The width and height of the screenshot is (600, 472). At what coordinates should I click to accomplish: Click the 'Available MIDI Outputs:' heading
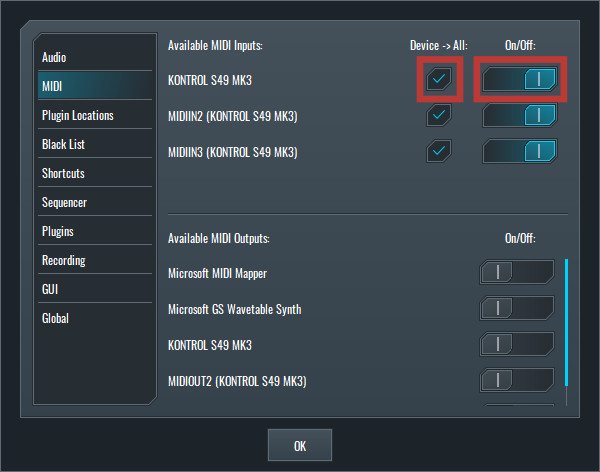[x=218, y=238]
